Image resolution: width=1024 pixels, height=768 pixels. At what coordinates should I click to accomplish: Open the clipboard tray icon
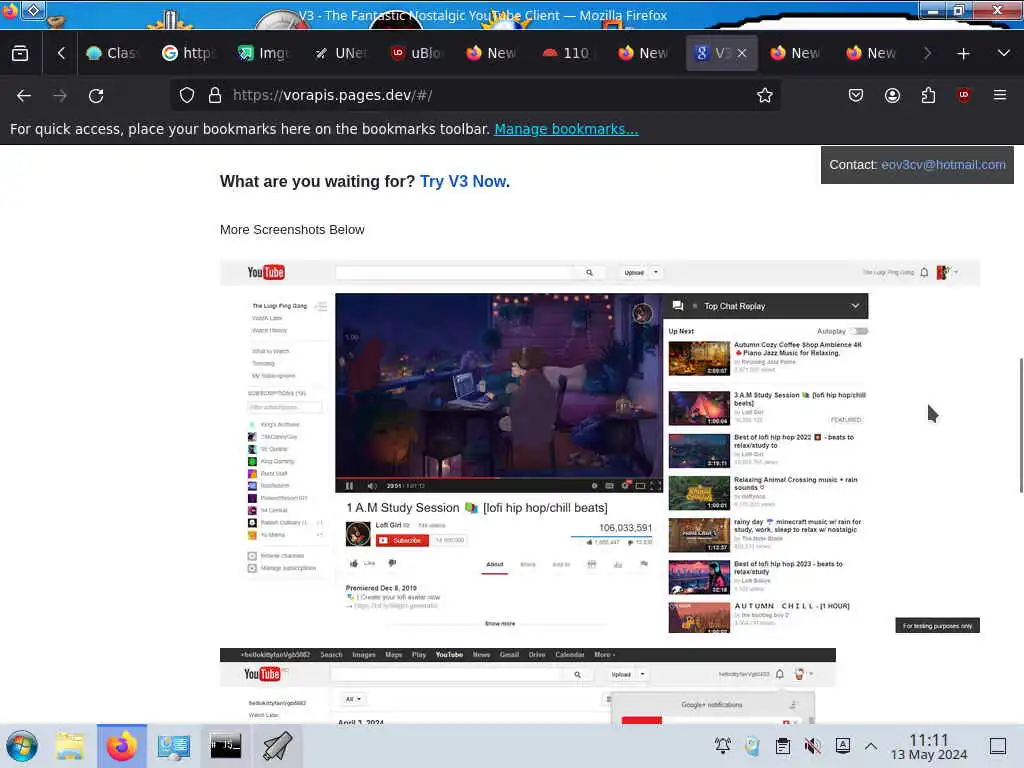click(782, 746)
